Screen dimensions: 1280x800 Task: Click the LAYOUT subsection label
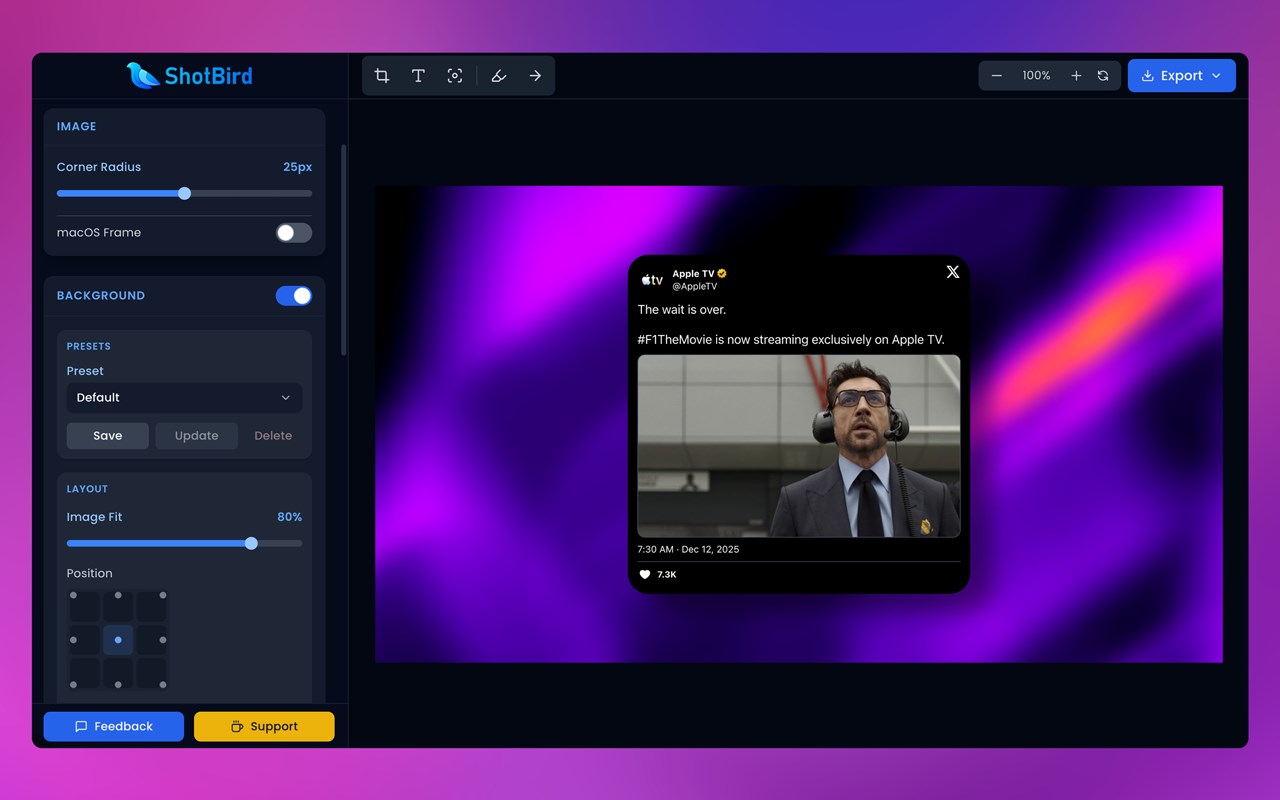coord(87,489)
